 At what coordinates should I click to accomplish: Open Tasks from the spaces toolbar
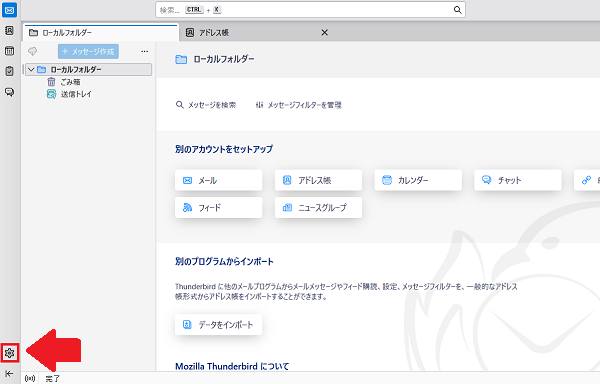point(9,71)
